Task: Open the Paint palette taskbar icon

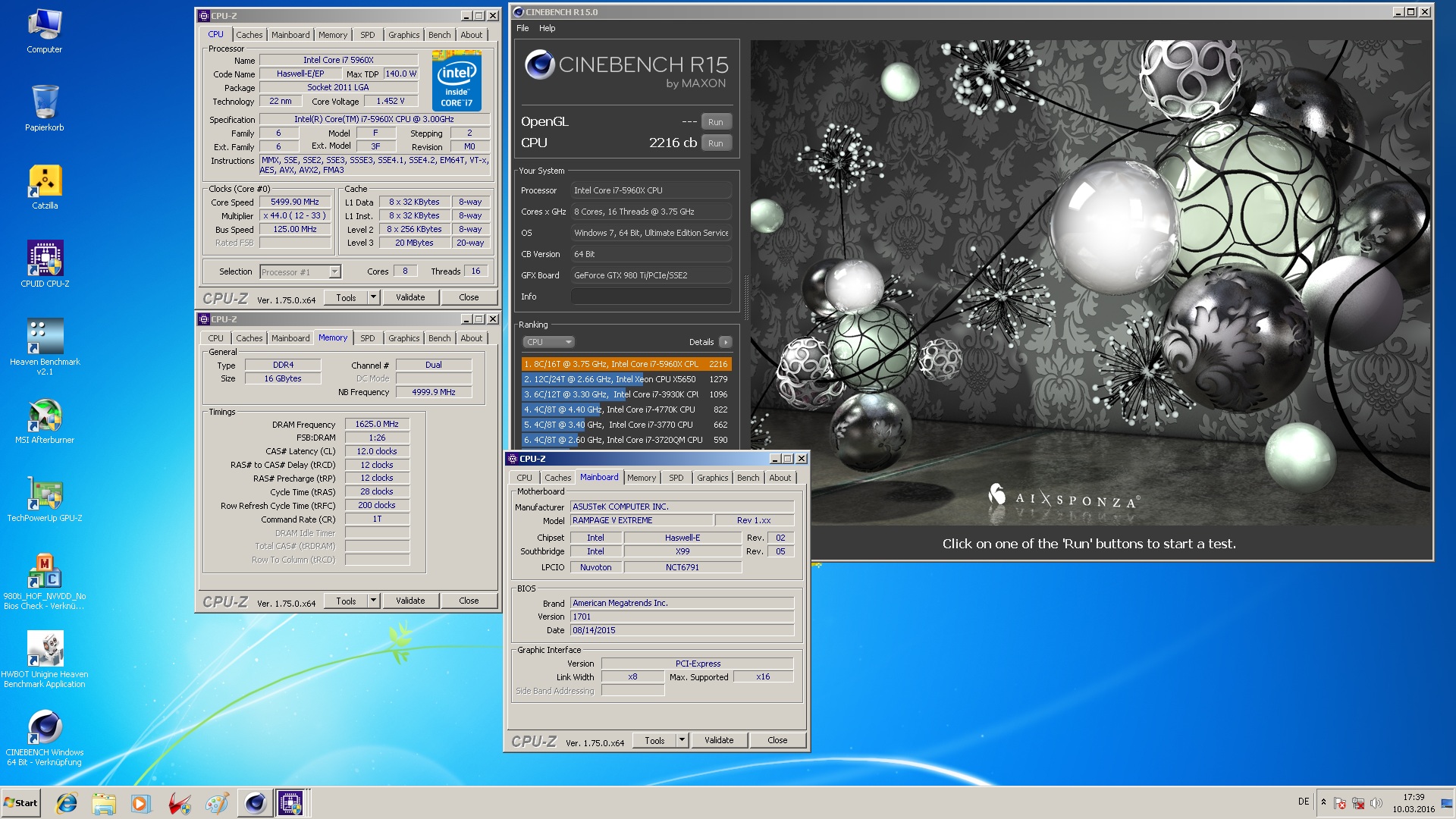Action: pos(217,803)
